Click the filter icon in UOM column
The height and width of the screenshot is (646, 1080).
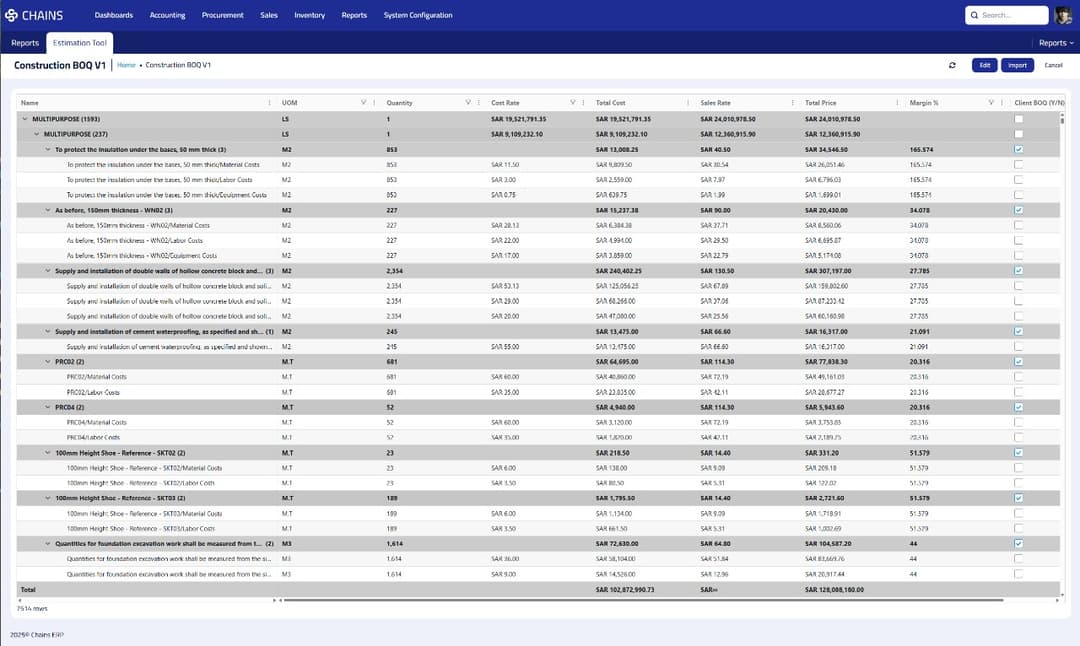point(363,103)
